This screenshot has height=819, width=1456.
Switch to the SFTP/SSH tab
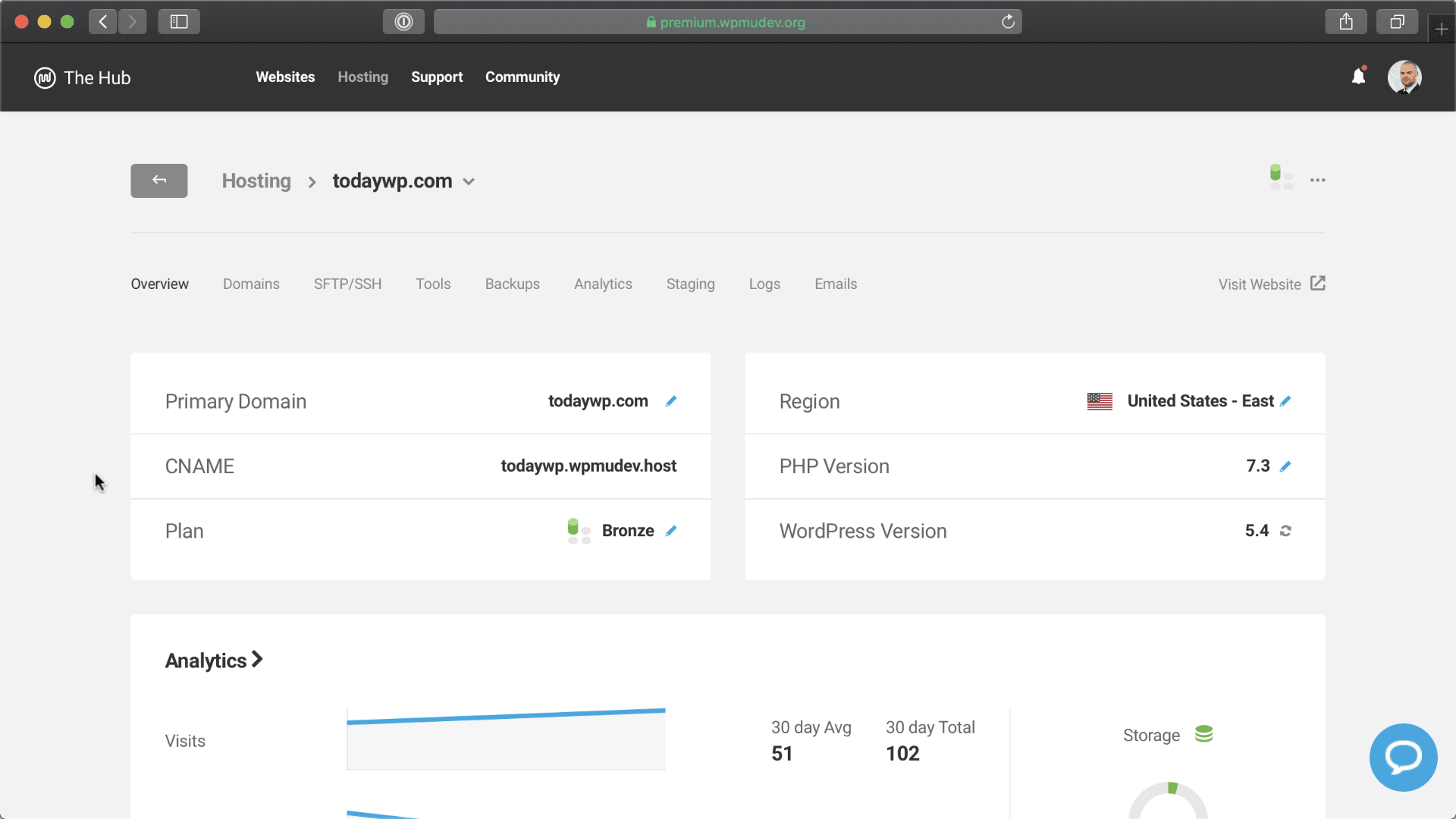tap(347, 284)
